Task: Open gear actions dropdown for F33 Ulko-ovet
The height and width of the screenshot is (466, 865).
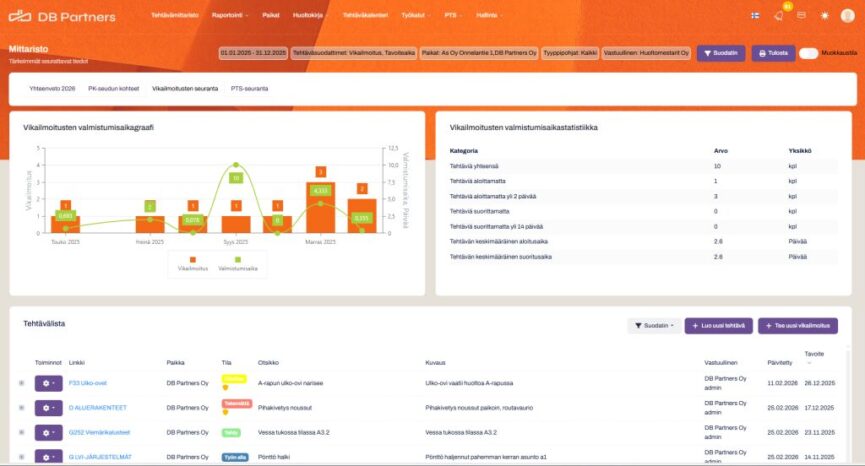Action: (48, 382)
